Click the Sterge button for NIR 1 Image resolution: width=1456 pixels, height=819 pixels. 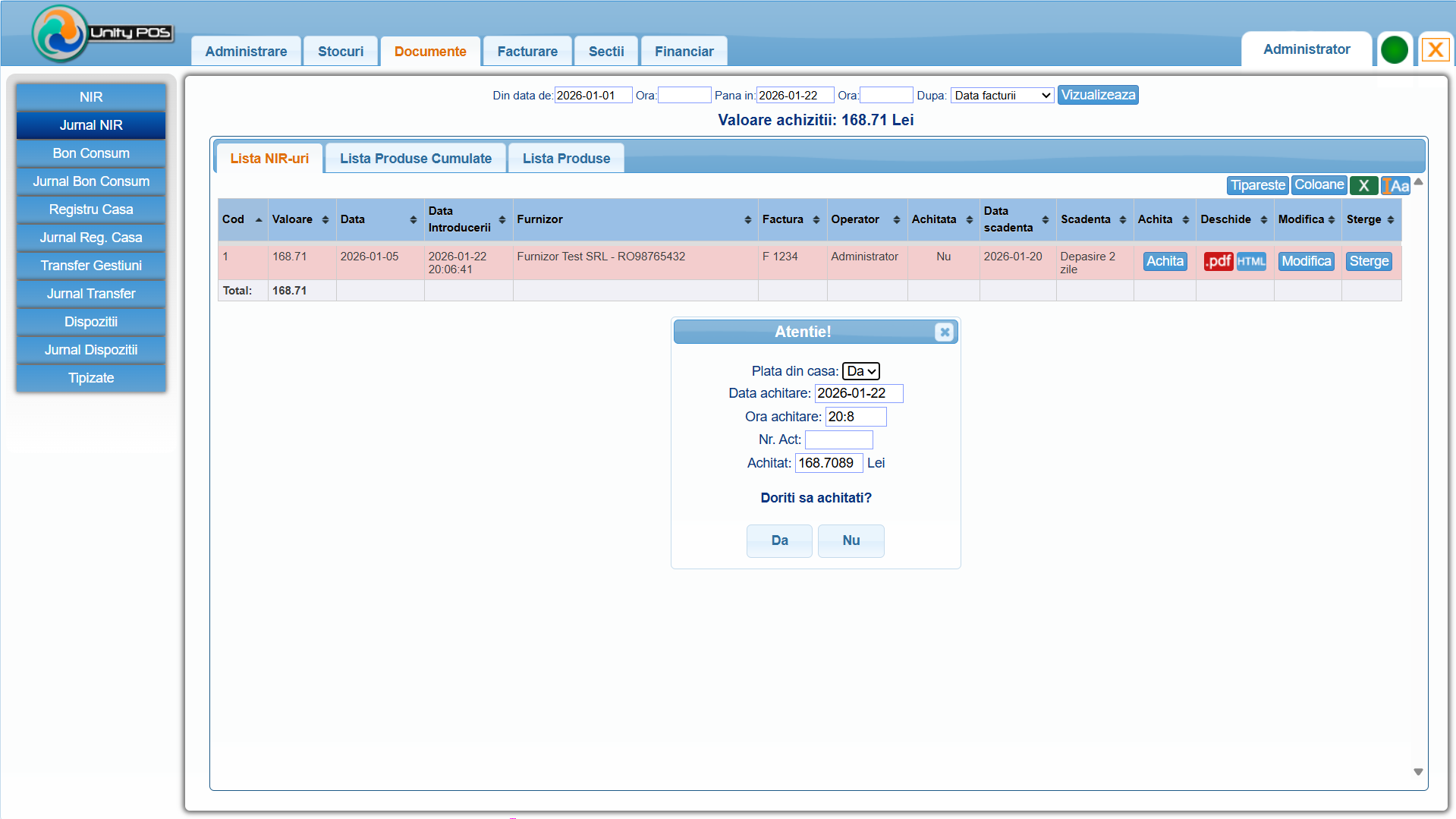[x=1369, y=261]
